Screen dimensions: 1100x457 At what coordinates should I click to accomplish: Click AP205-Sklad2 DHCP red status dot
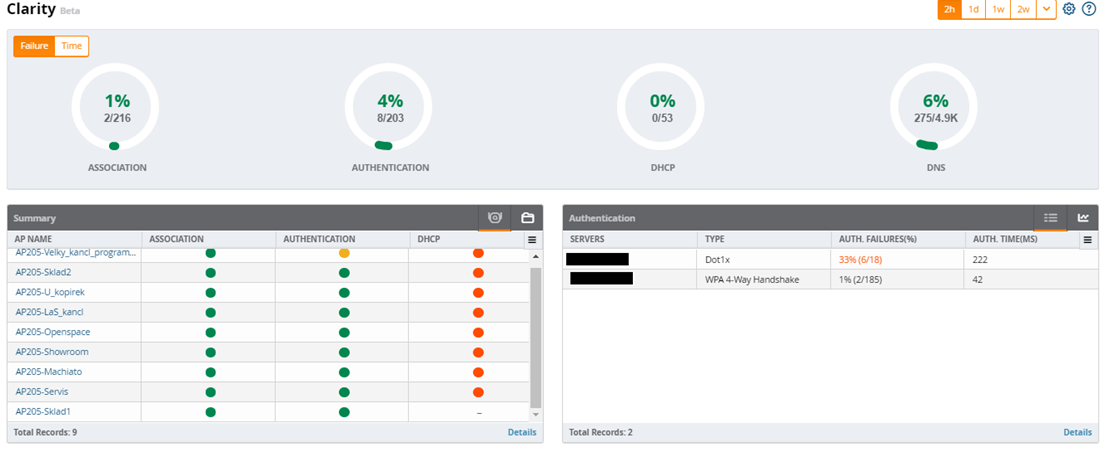(x=478, y=272)
